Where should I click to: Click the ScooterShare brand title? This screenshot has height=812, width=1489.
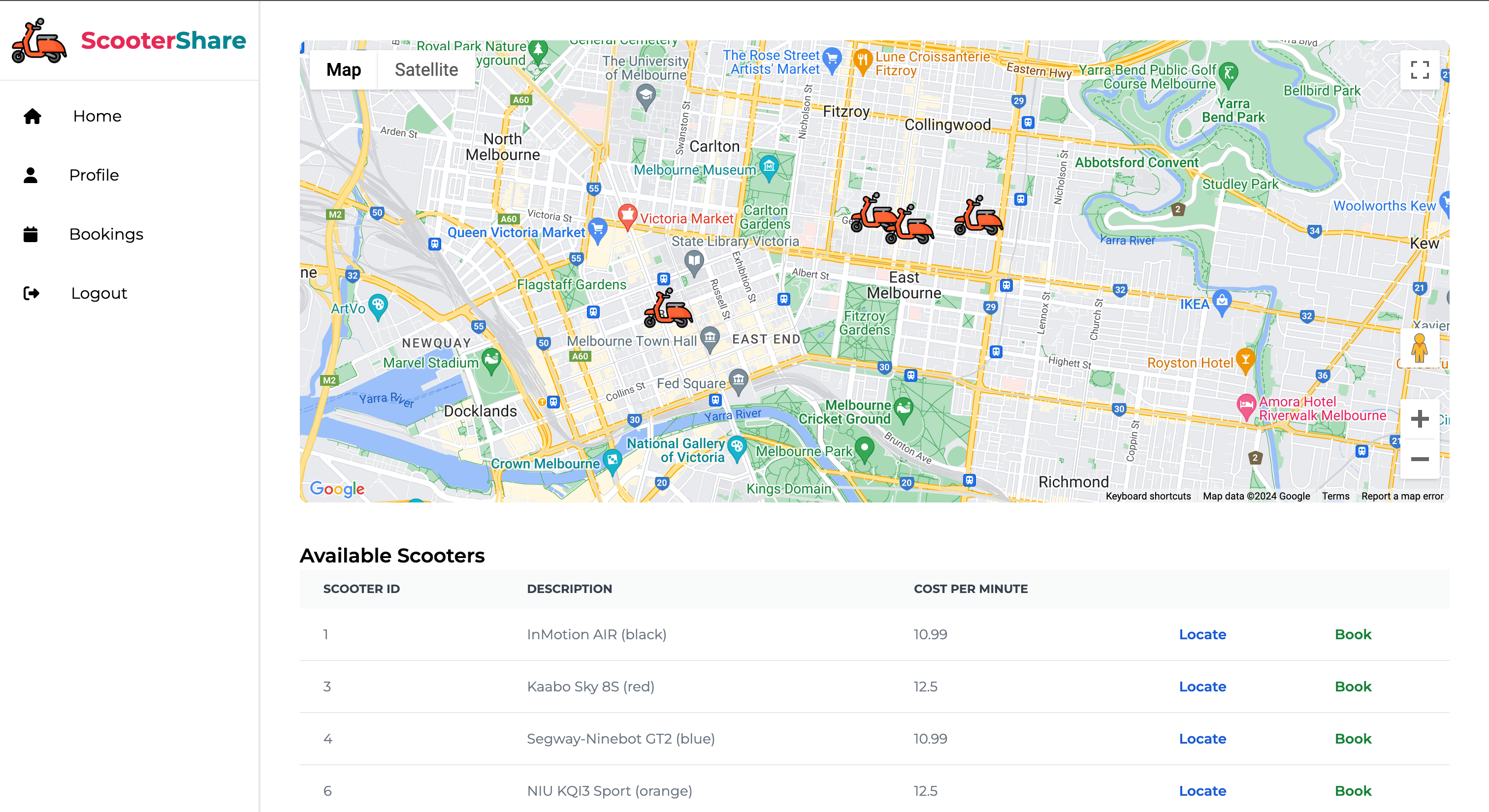point(163,40)
